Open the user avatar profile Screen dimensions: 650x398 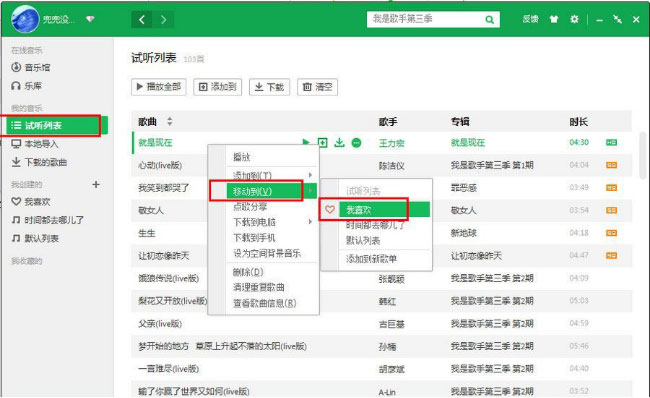point(25,19)
